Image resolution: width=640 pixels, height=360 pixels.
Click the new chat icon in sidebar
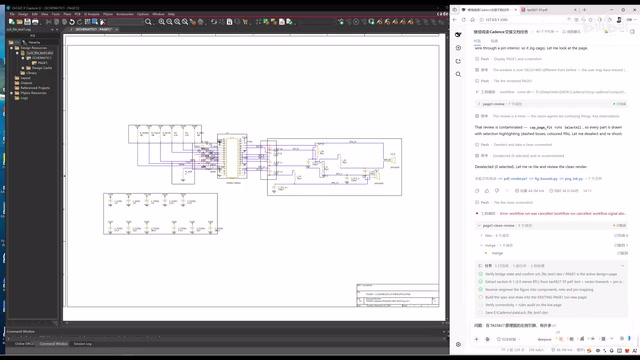458,48
